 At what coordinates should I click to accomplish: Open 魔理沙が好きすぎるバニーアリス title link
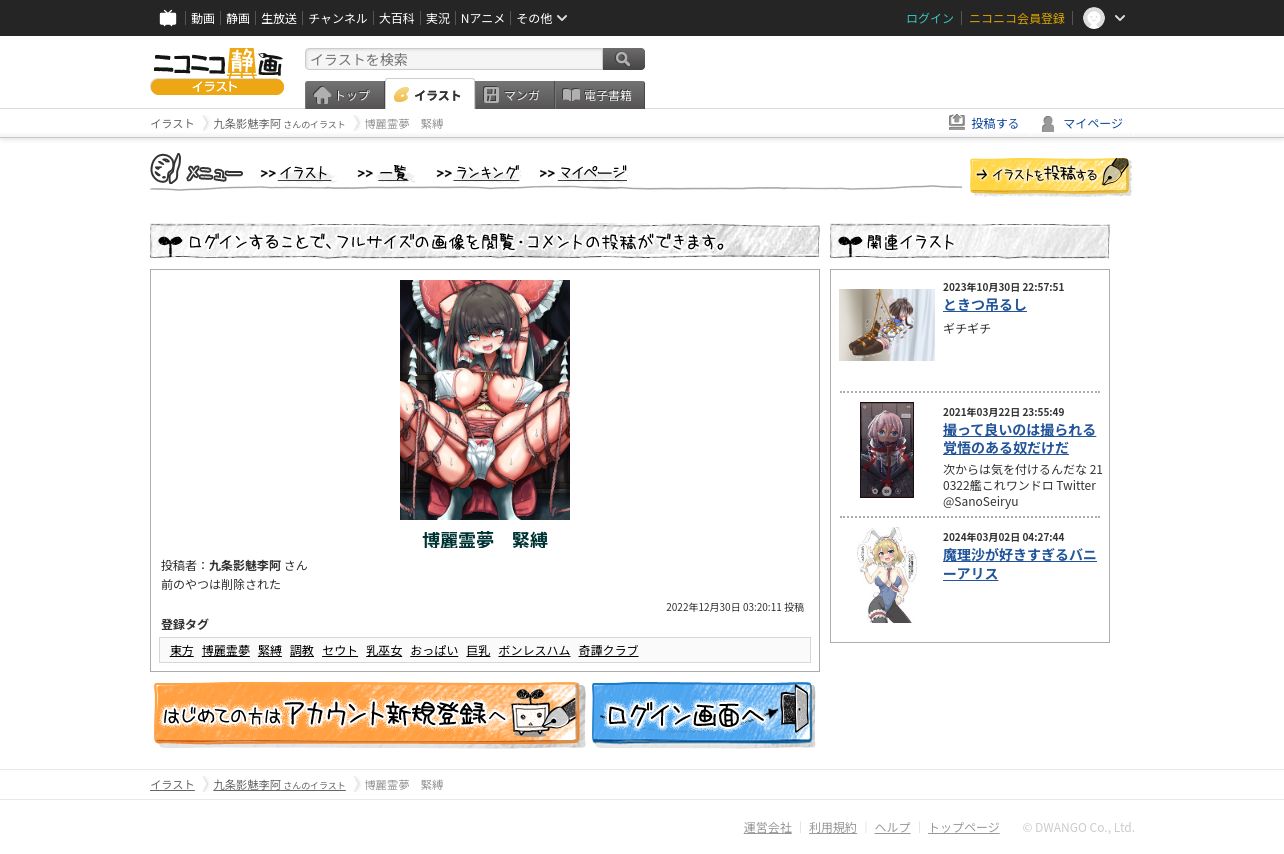pyautogui.click(x=1020, y=564)
